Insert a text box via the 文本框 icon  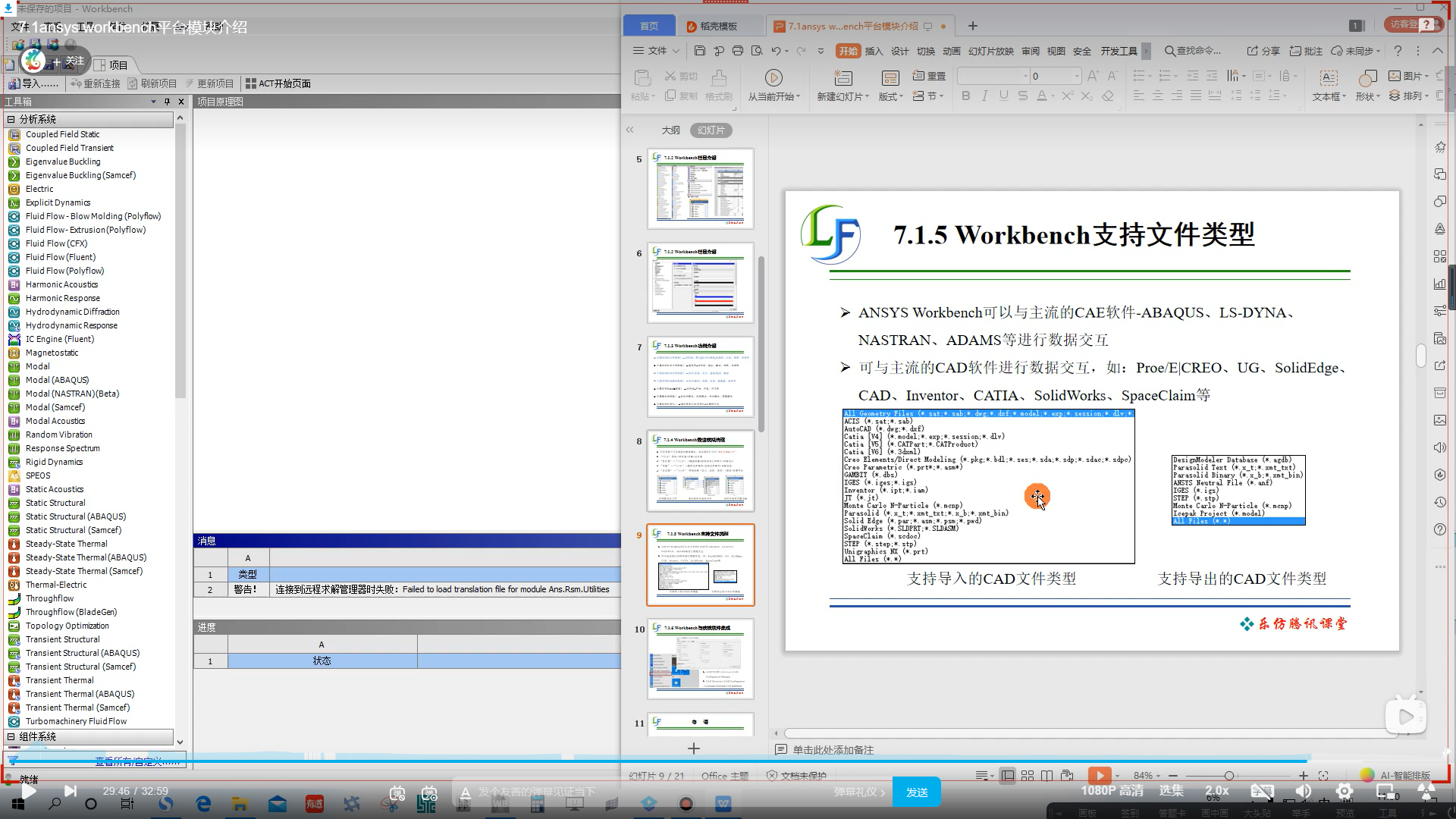(x=1329, y=77)
